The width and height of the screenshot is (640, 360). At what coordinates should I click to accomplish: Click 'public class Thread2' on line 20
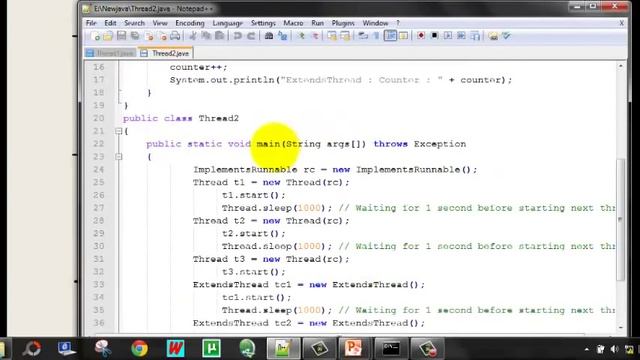coord(181,118)
